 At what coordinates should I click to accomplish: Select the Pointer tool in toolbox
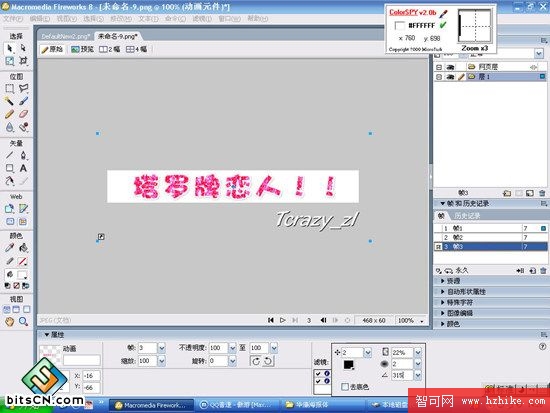(9, 48)
